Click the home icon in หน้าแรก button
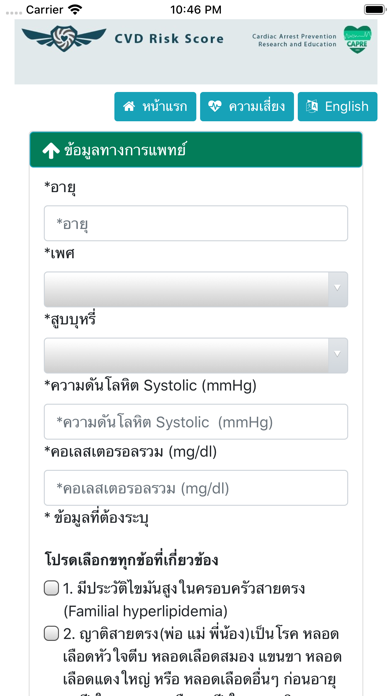 tap(129, 107)
